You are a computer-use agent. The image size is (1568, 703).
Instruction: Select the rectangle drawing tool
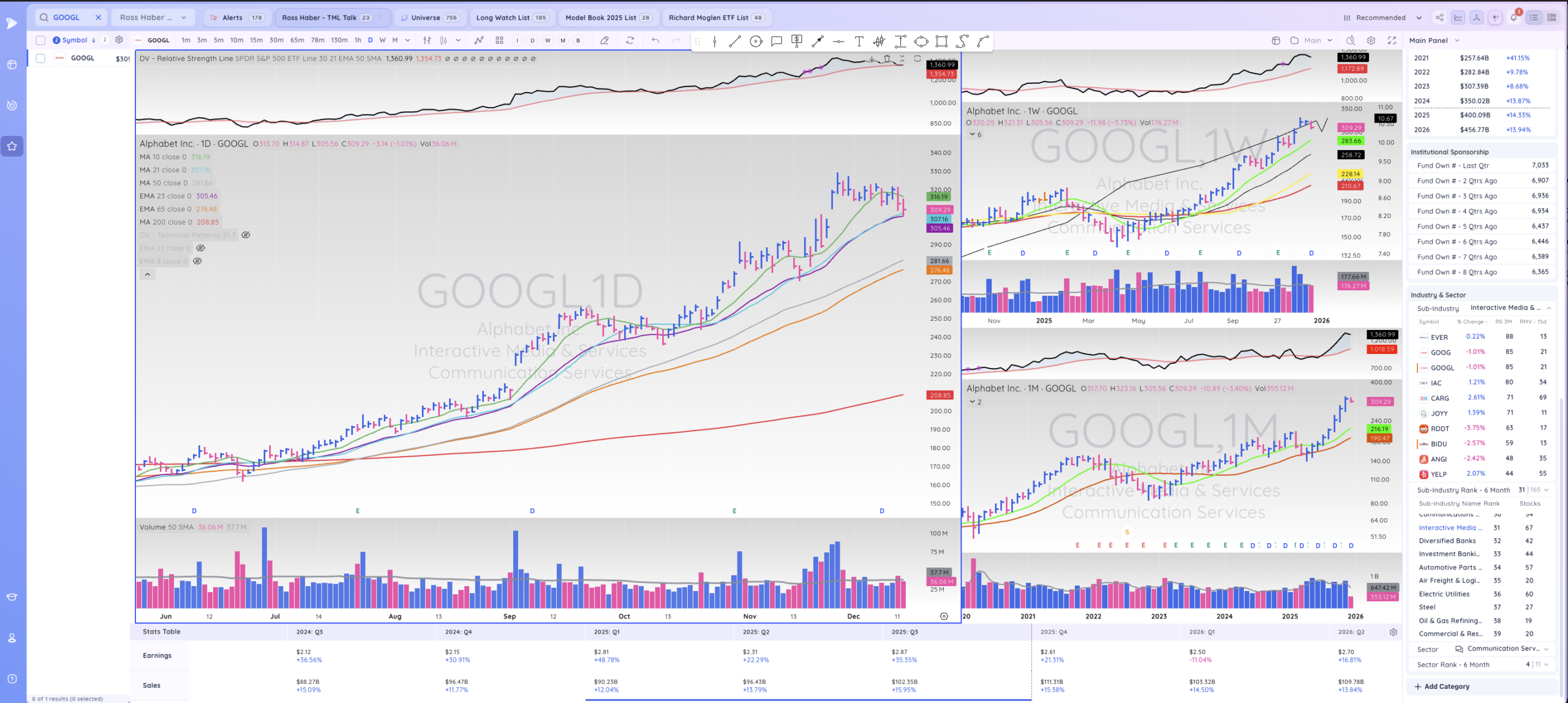(x=941, y=41)
